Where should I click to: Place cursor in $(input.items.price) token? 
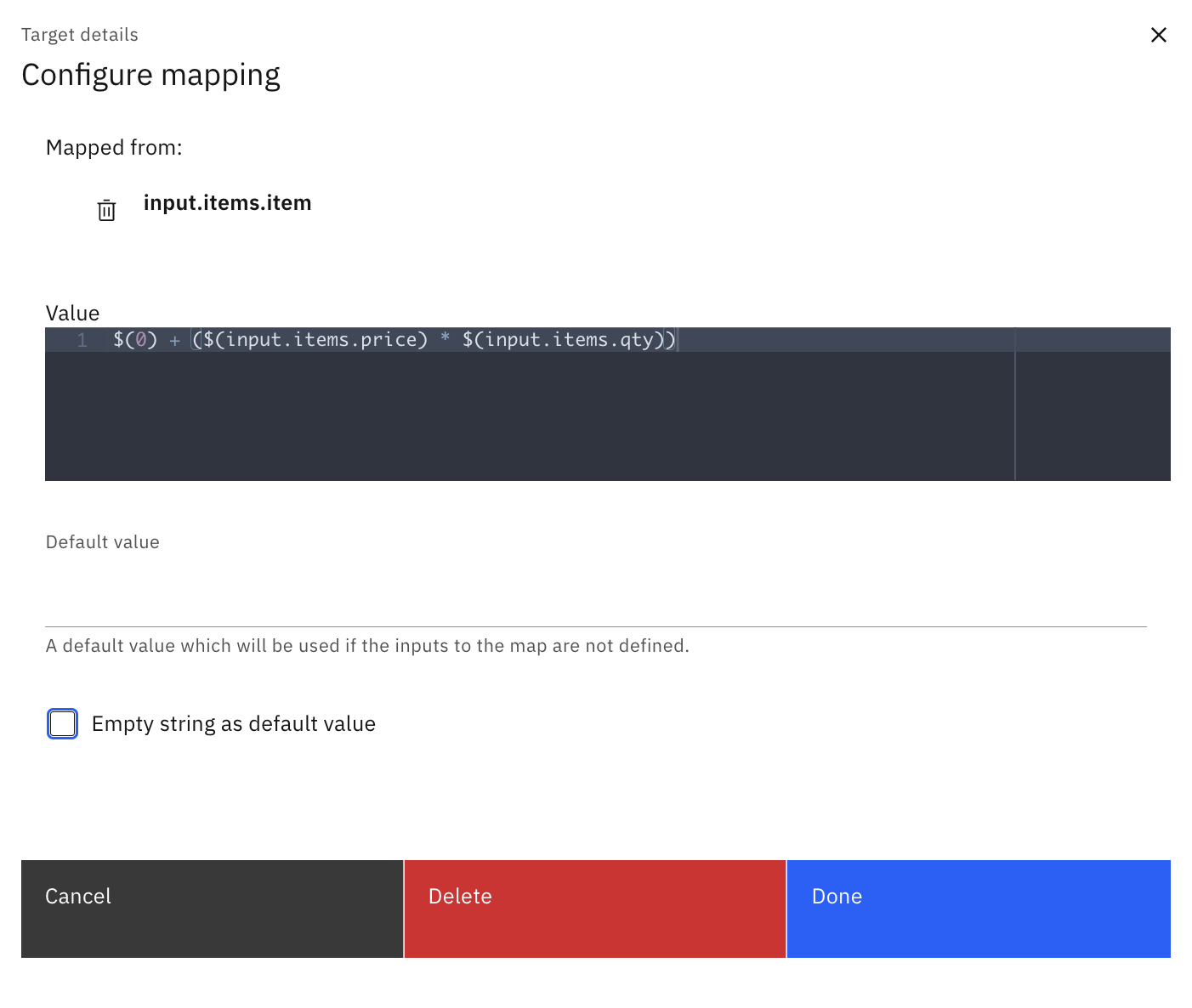click(315, 340)
